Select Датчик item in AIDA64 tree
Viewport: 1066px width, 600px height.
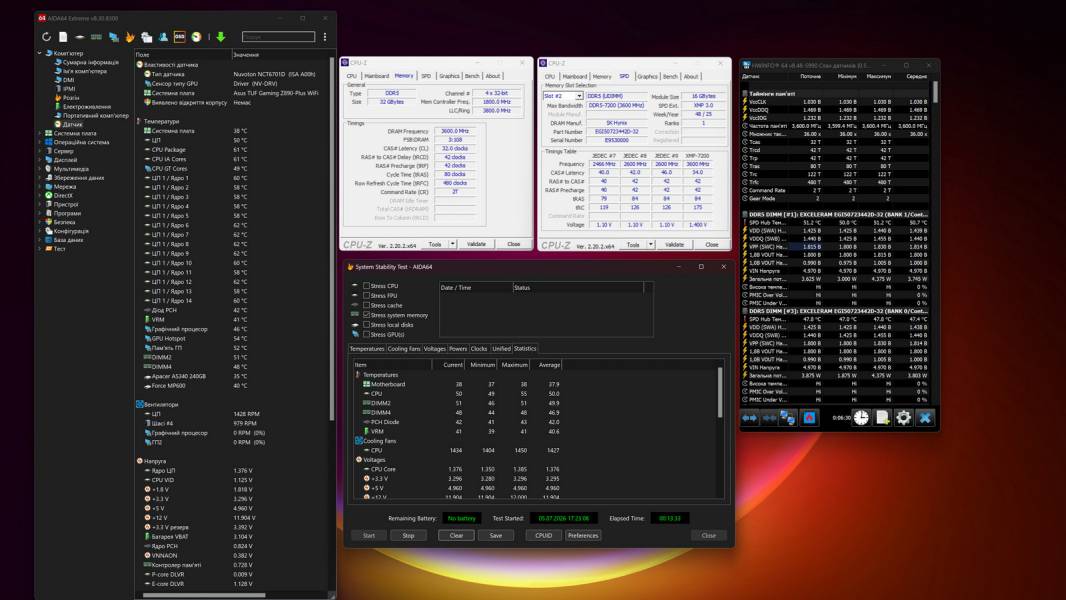point(73,124)
